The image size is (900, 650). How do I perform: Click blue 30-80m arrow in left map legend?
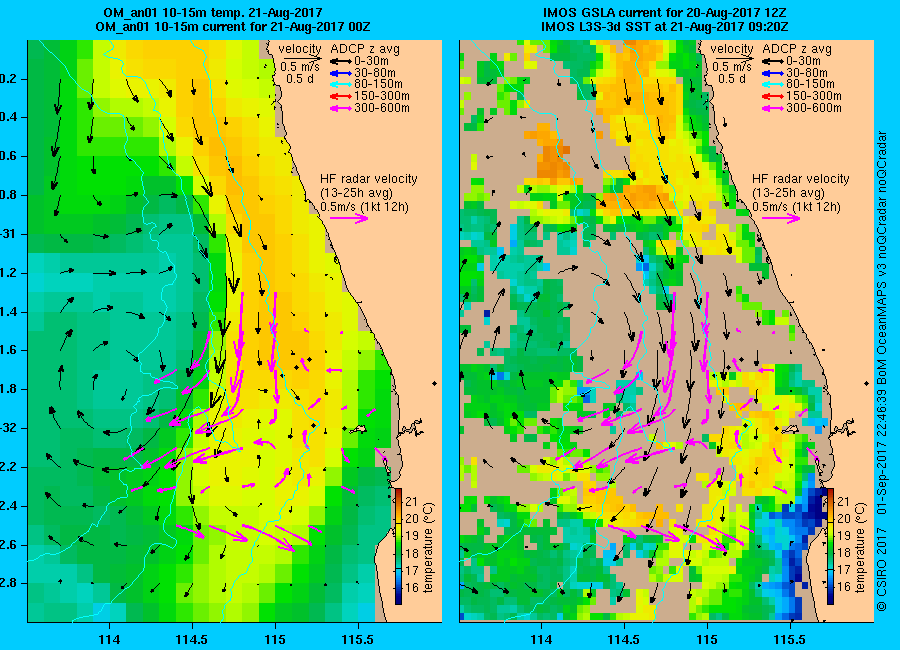[340, 73]
